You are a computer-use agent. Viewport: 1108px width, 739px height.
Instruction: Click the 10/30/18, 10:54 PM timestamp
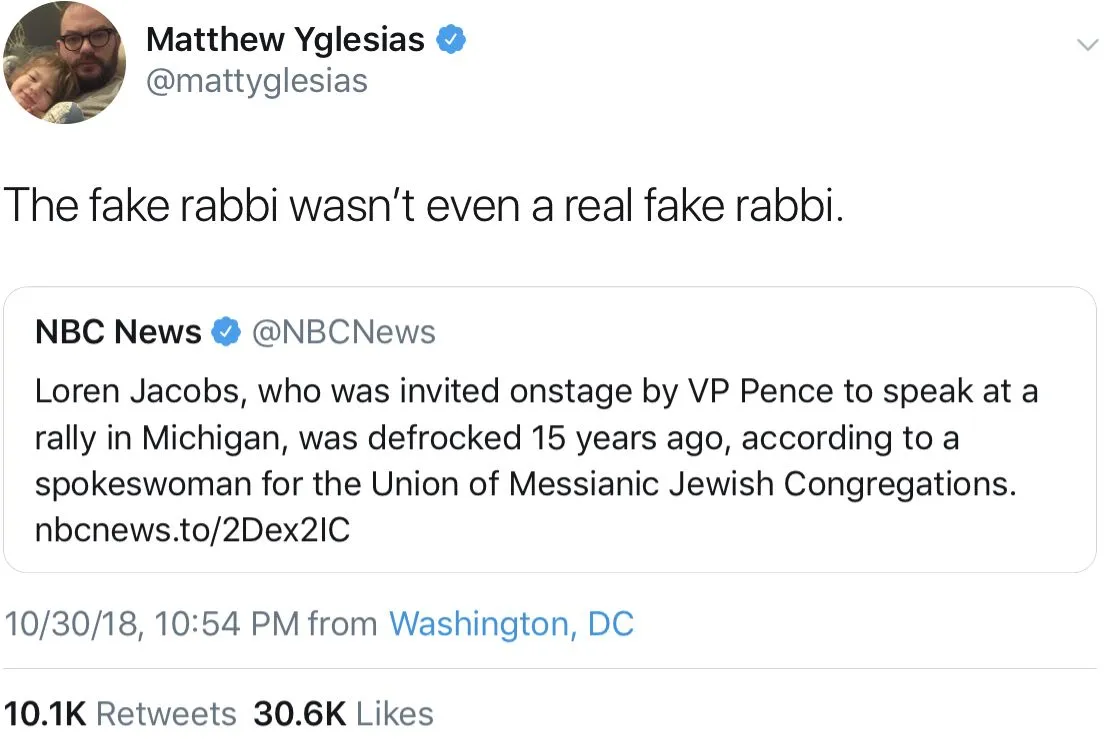coord(153,624)
